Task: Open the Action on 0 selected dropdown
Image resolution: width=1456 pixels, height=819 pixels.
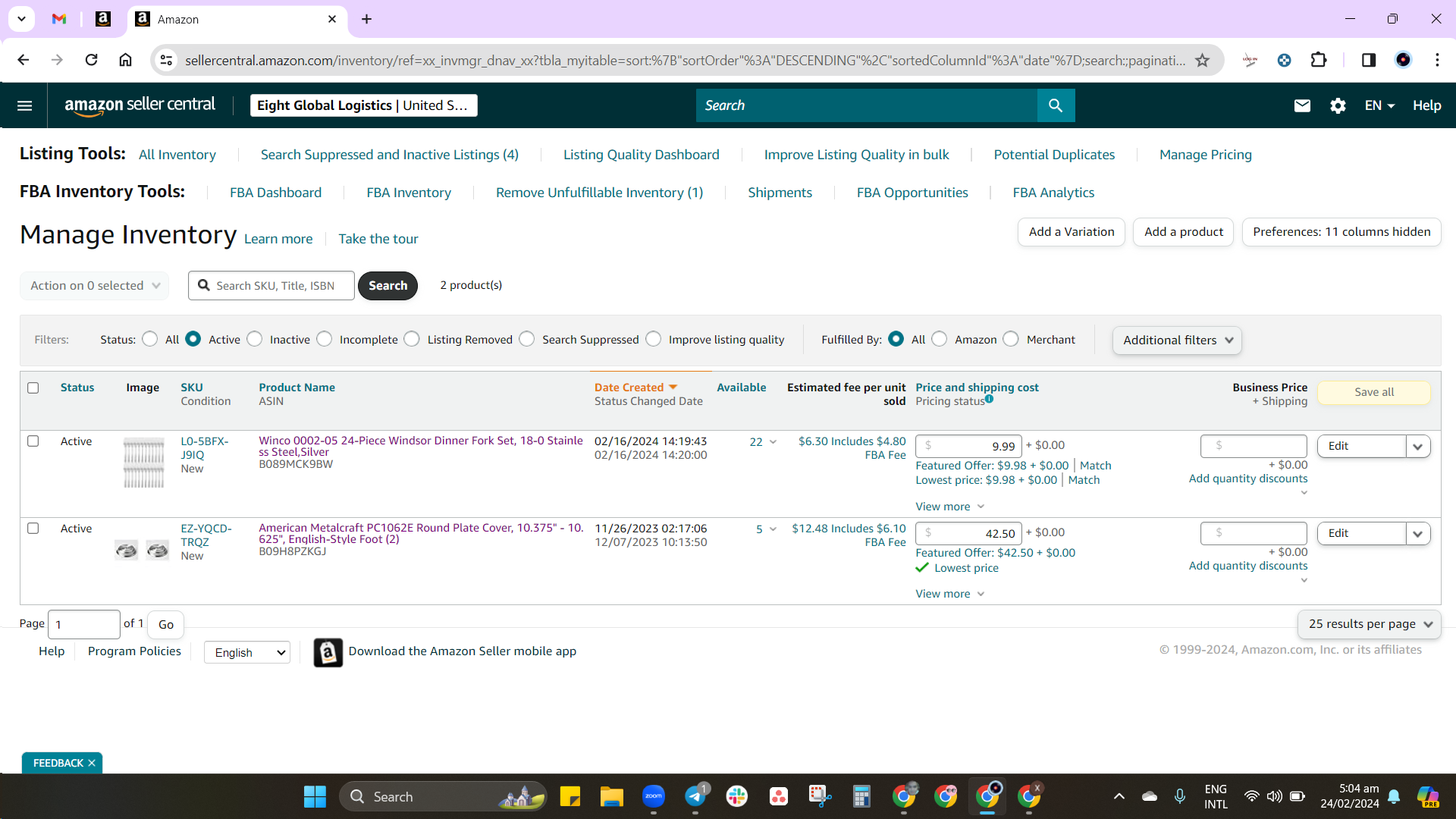Action: [x=95, y=286]
